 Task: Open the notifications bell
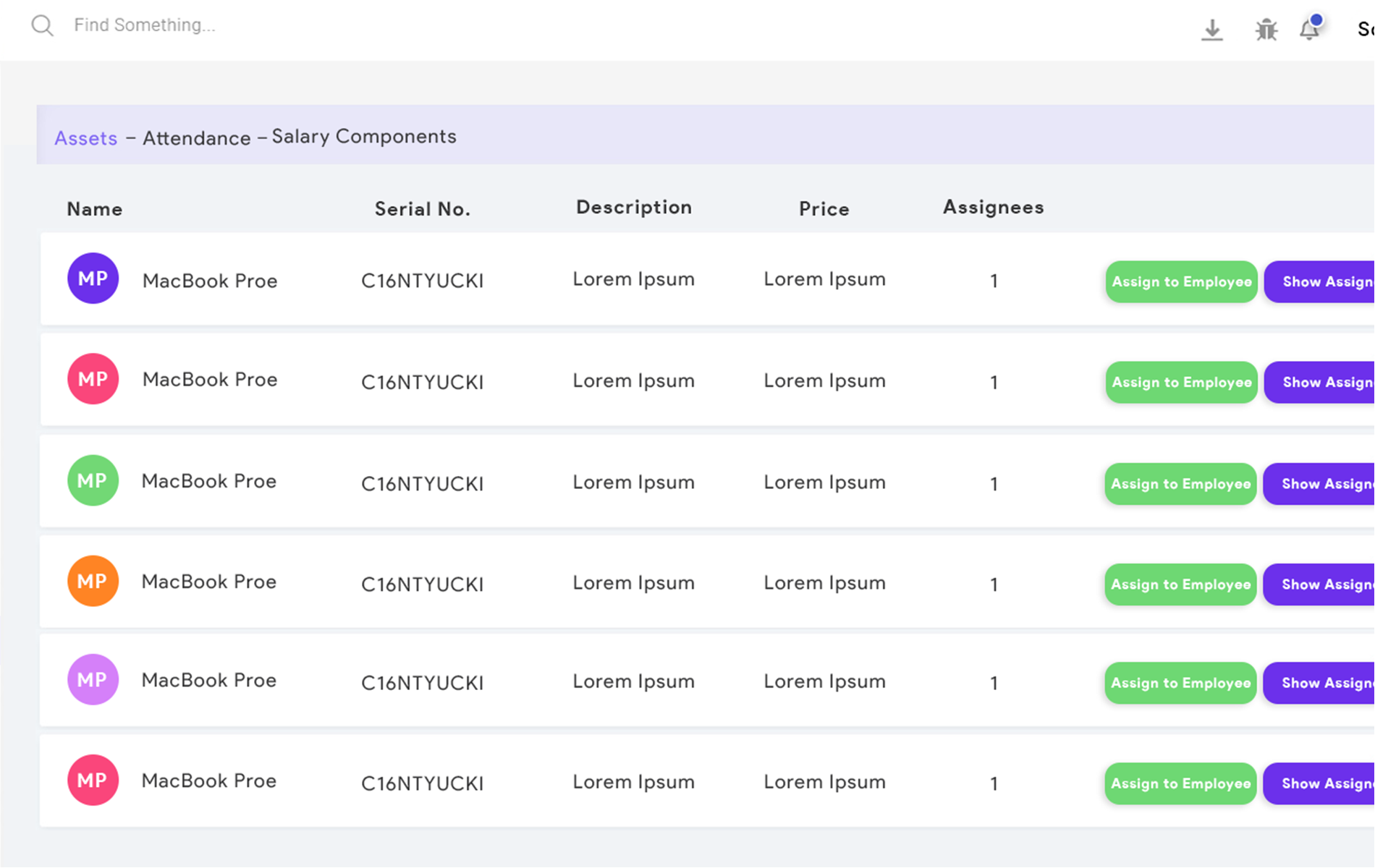[1309, 30]
